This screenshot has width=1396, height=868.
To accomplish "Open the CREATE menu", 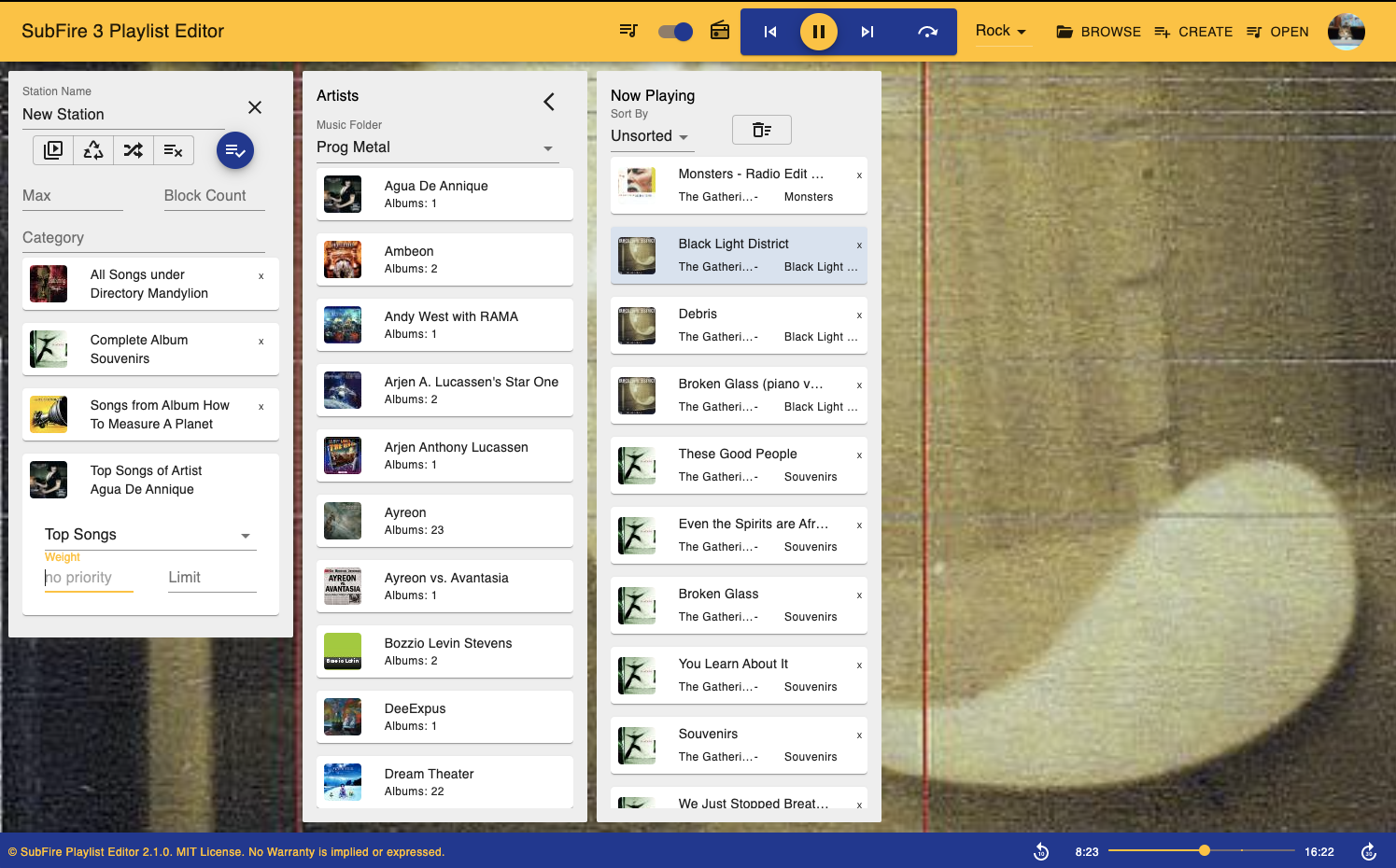I will coord(1193,32).
